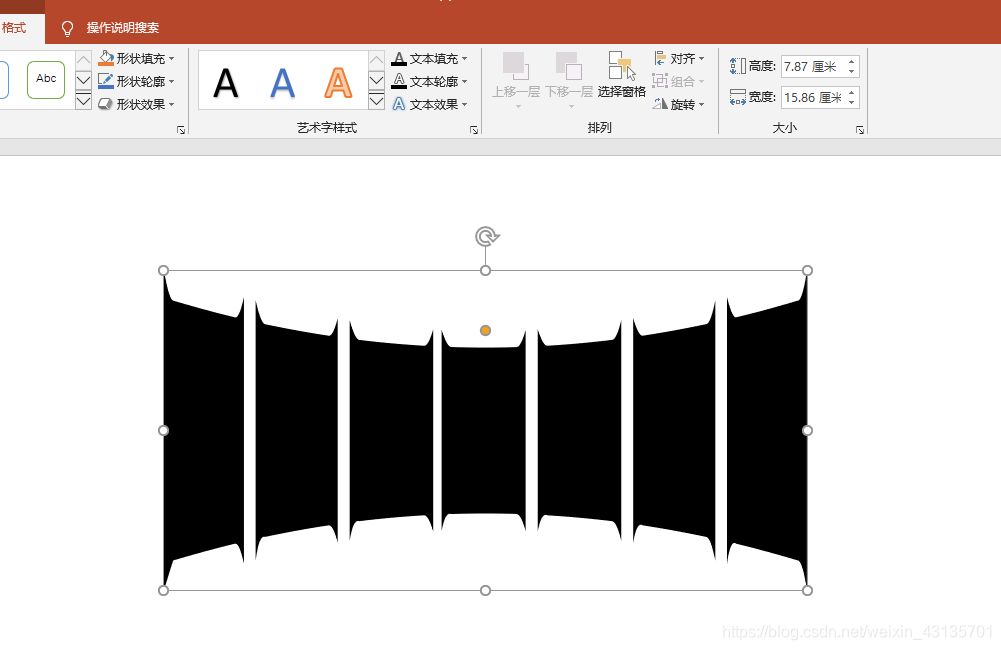Decrease the 宽度 value with the down spinner
Viewport: 1001px width, 650px height.
(852, 102)
